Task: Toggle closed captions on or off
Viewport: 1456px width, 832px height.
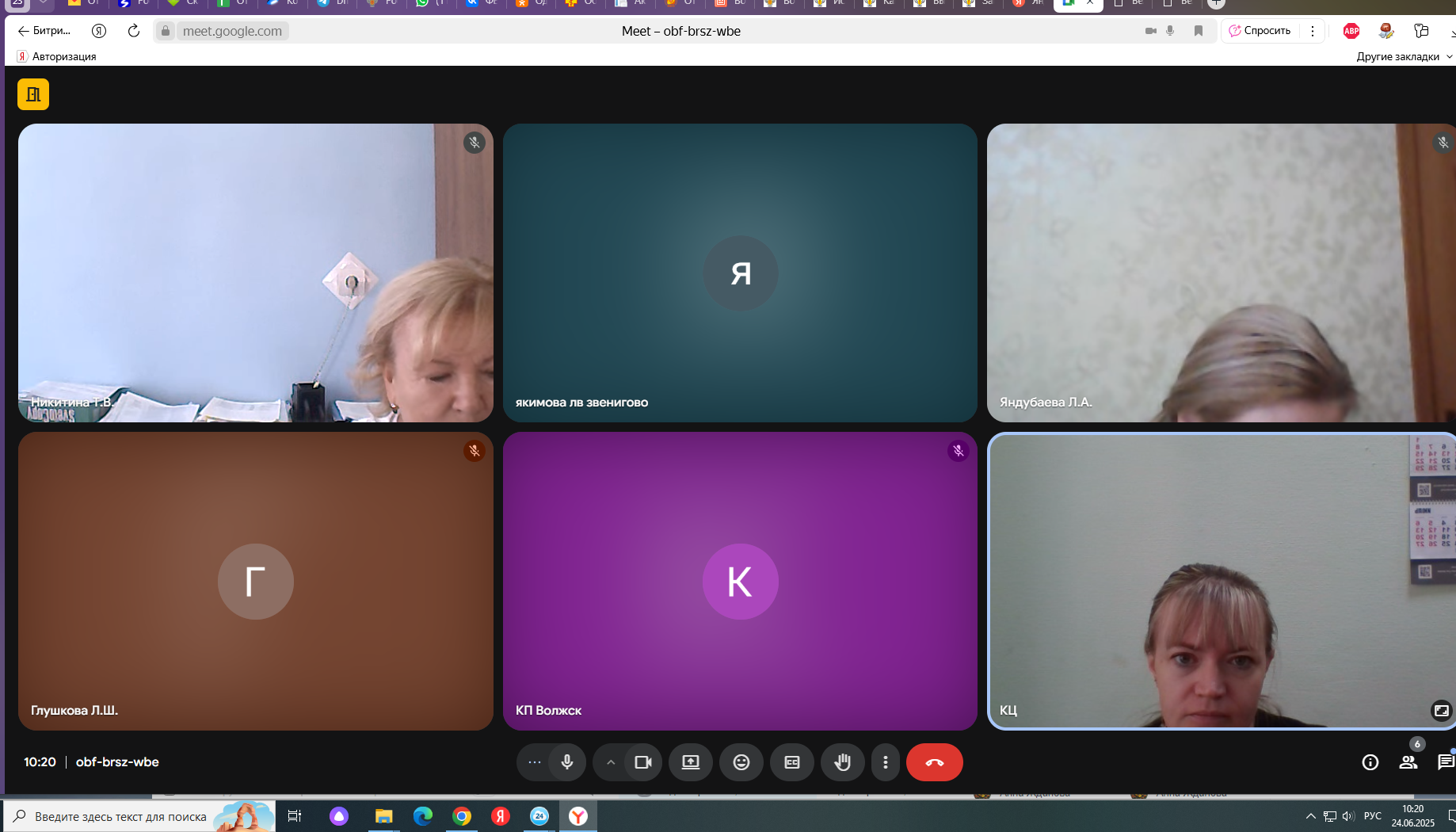Action: (791, 762)
